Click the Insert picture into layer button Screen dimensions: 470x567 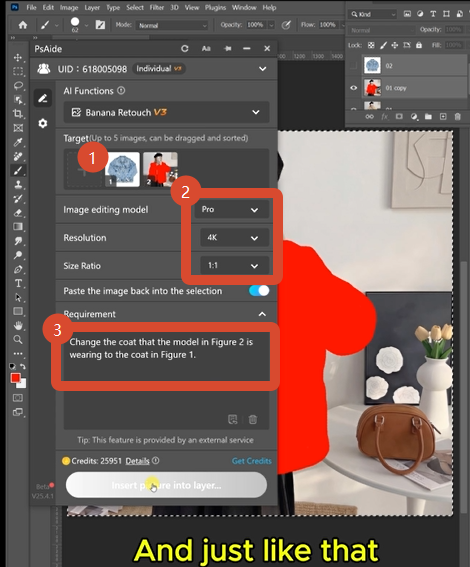[166, 485]
